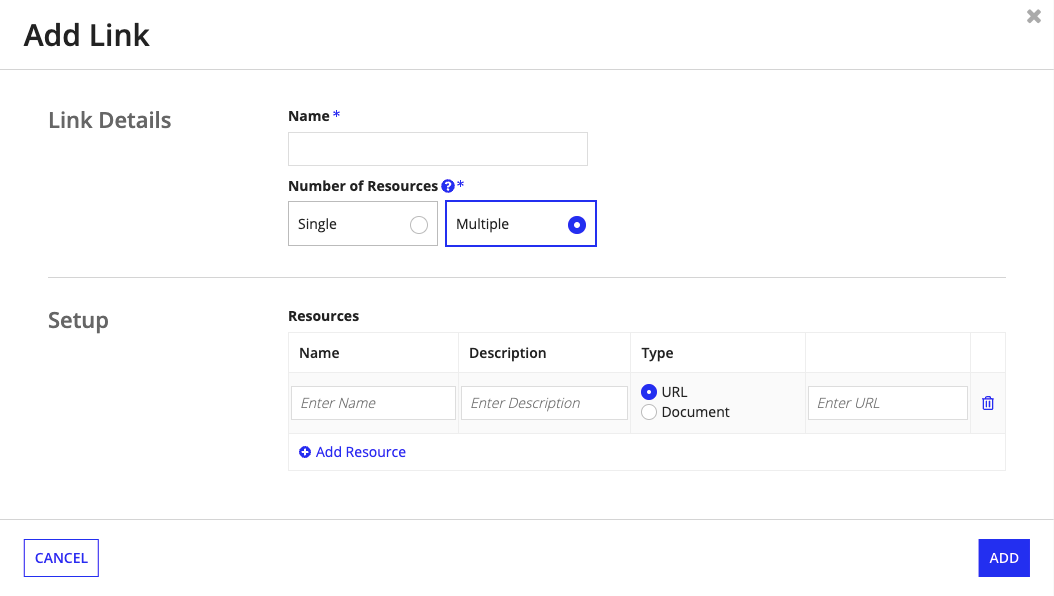This screenshot has height=596, width=1054.
Task: Click the Setup section heading
Action: (78, 321)
